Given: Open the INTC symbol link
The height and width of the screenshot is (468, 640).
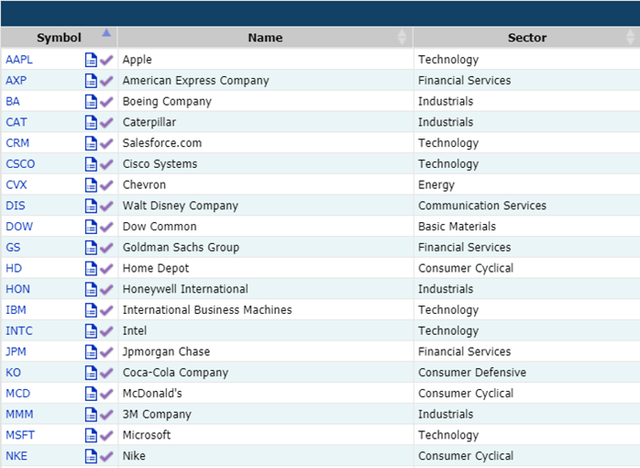Looking at the screenshot, I should click(19, 330).
